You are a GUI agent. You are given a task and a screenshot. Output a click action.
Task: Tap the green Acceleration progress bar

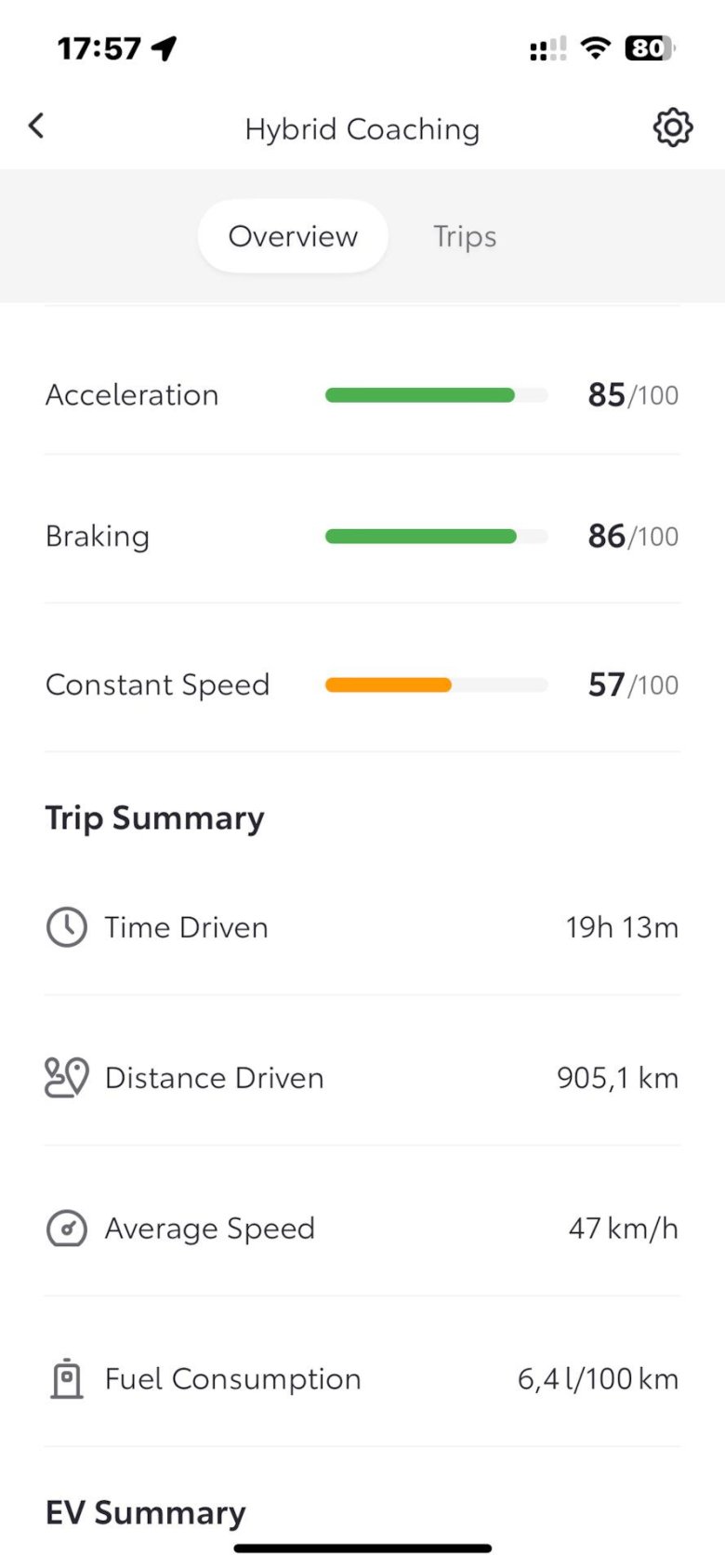[420, 395]
